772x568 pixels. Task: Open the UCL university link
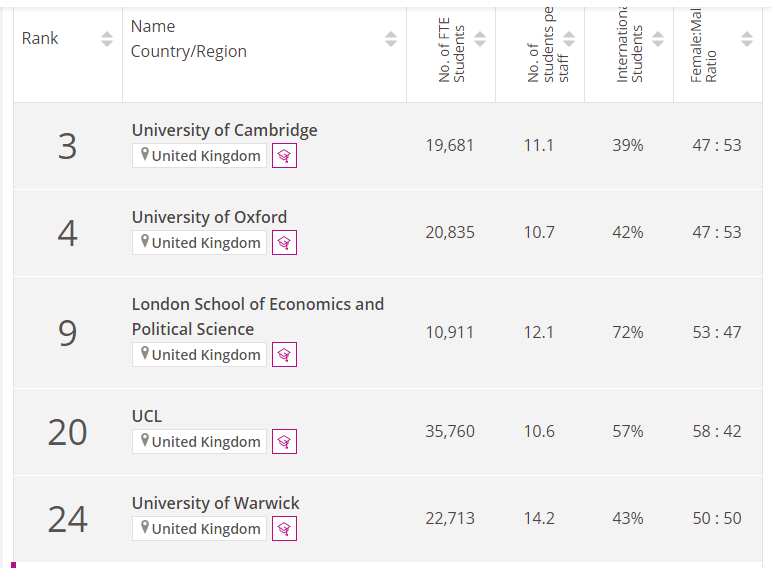coord(147,416)
